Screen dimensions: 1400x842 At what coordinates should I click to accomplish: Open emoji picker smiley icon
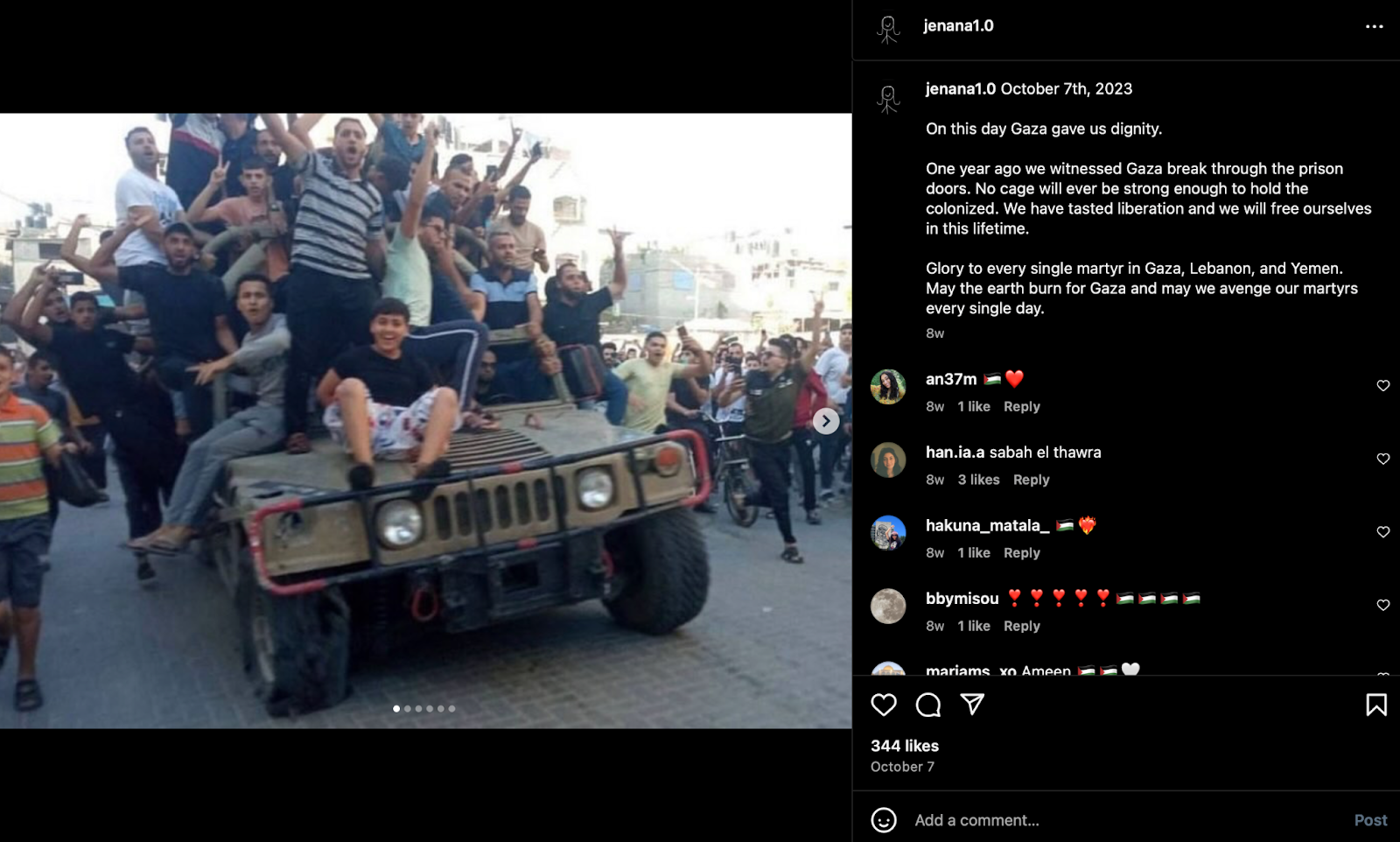884,820
